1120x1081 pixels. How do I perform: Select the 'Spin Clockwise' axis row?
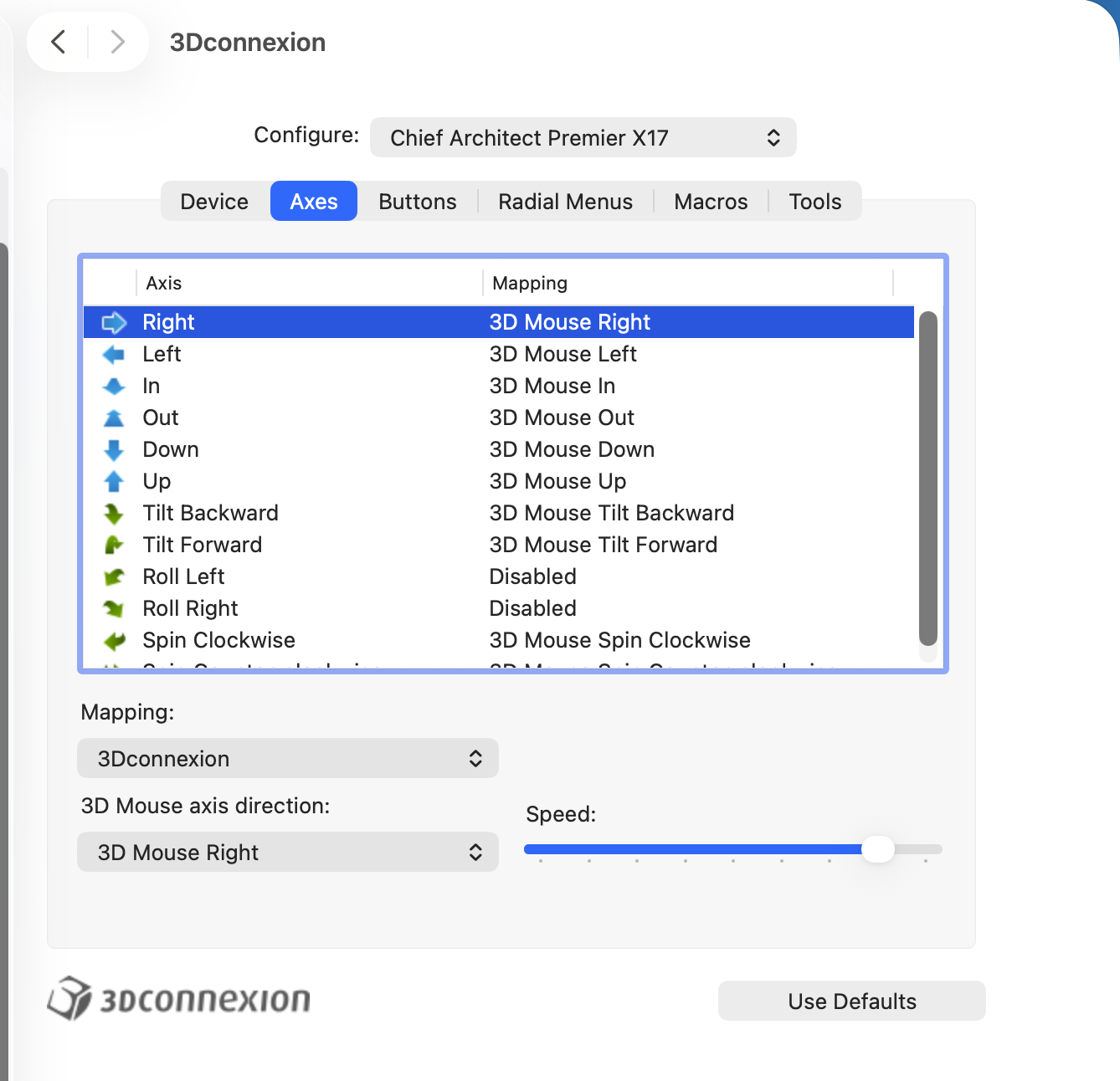499,640
